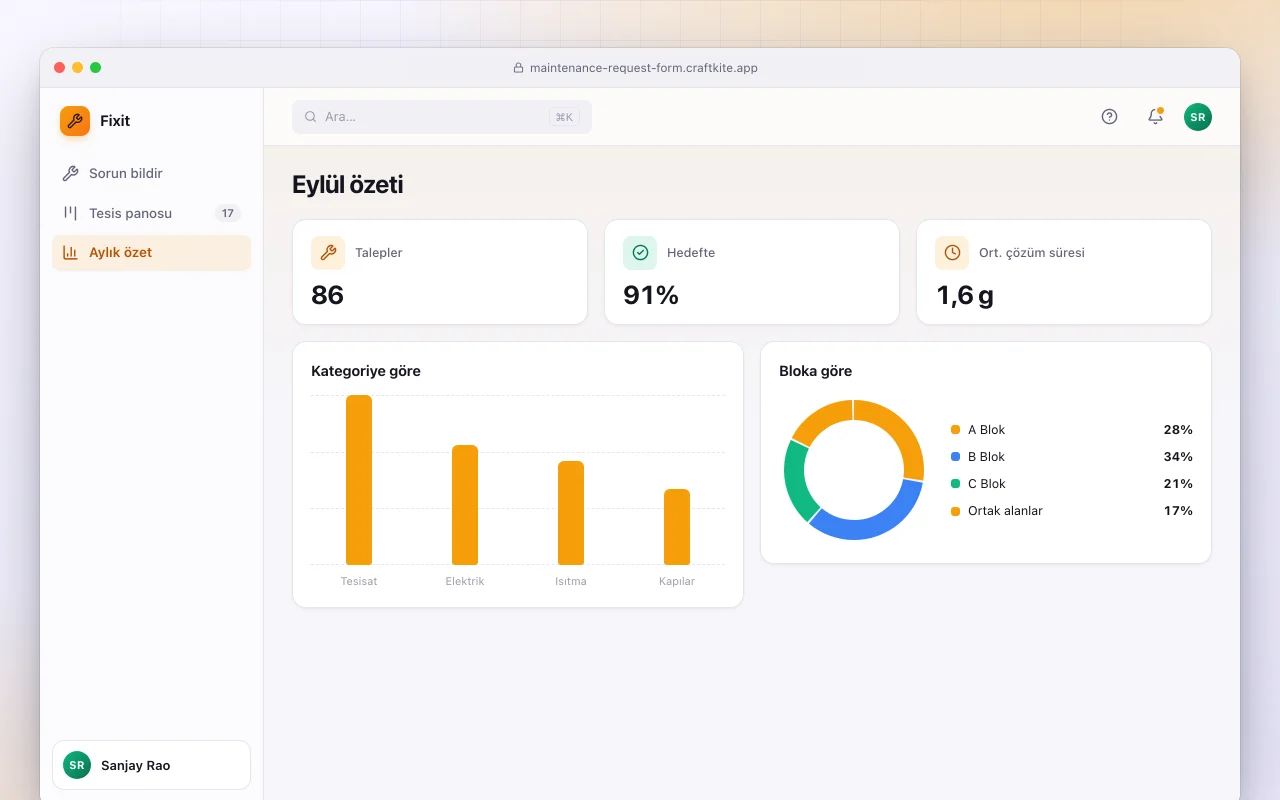Select Aylık özet in the sidebar
The image size is (1280, 800).
tap(151, 253)
